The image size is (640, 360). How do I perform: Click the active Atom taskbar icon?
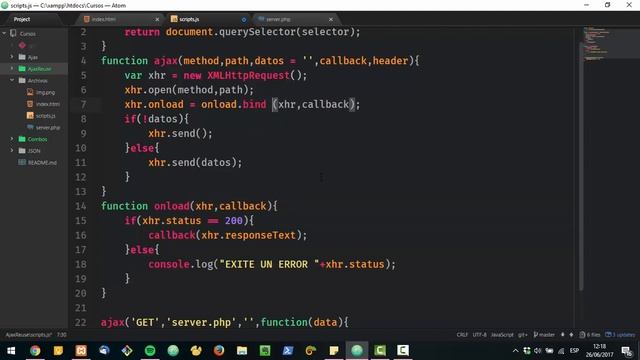tap(357, 351)
